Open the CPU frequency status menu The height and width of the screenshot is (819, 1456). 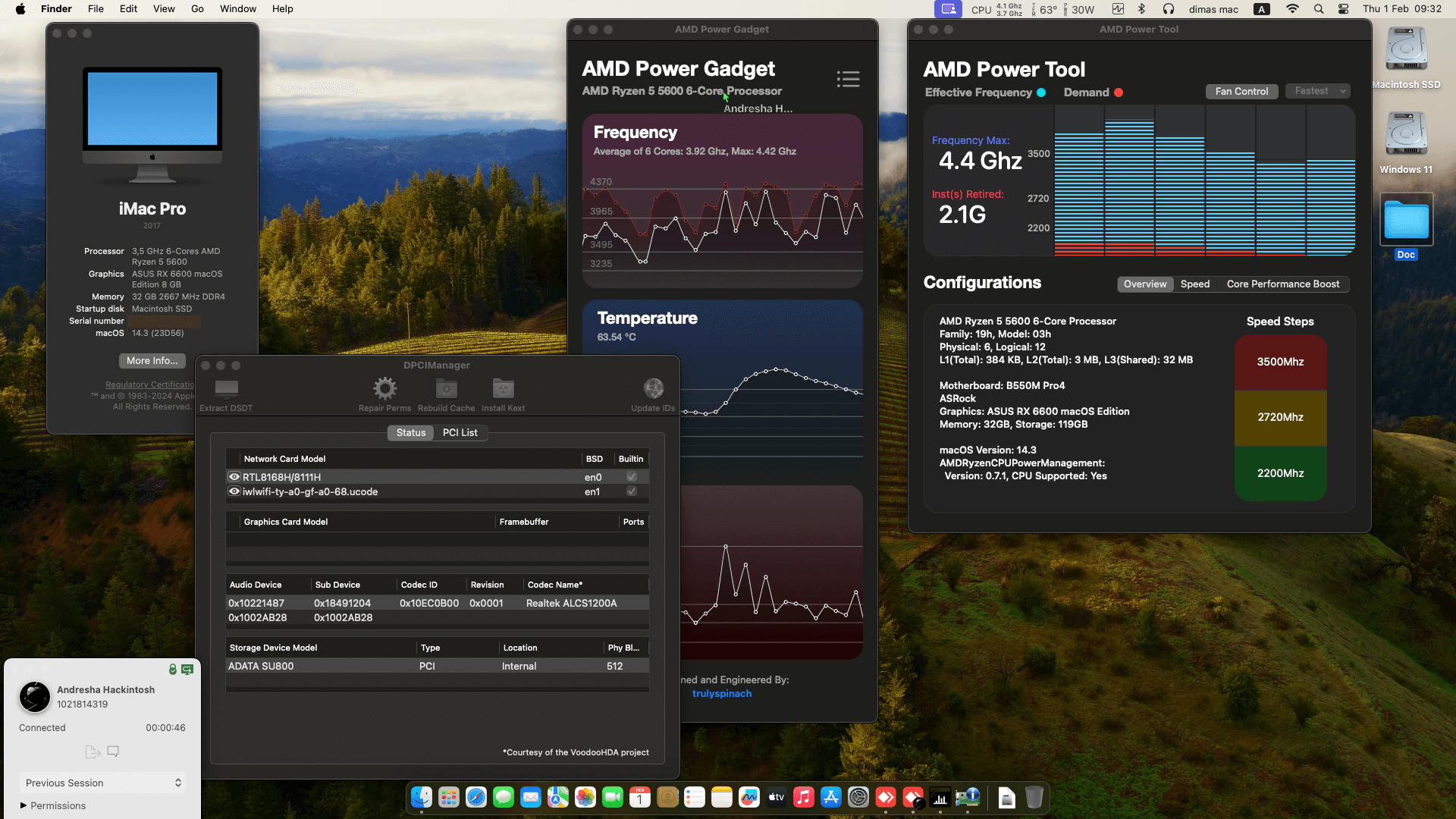996,9
